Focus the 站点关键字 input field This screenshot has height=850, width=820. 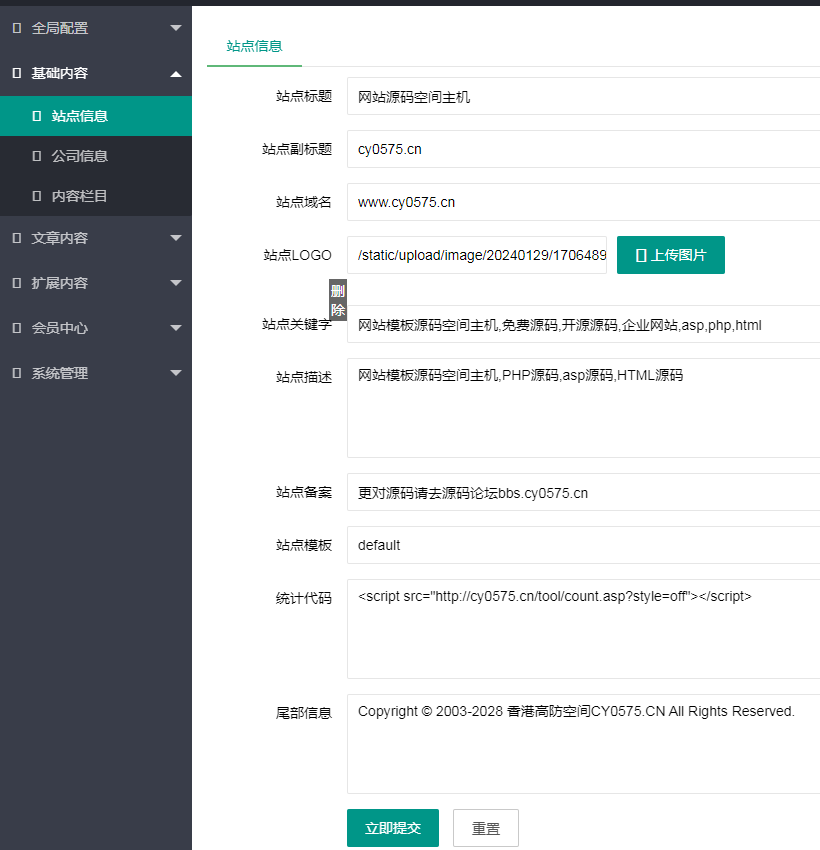click(583, 324)
